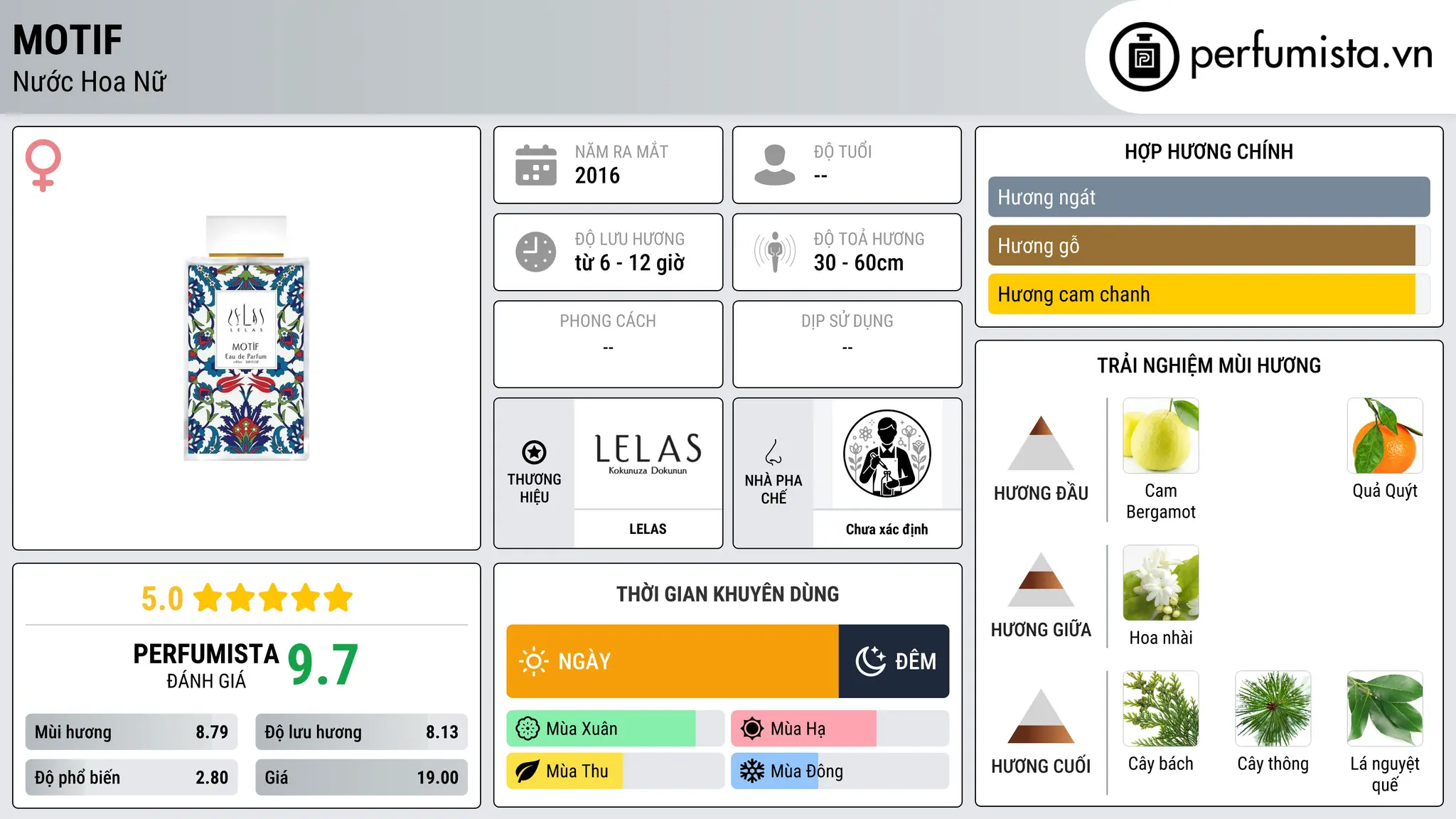The image size is (1456, 819).
Task: Click the Hương giữa pyramid icon
Action: [1041, 579]
